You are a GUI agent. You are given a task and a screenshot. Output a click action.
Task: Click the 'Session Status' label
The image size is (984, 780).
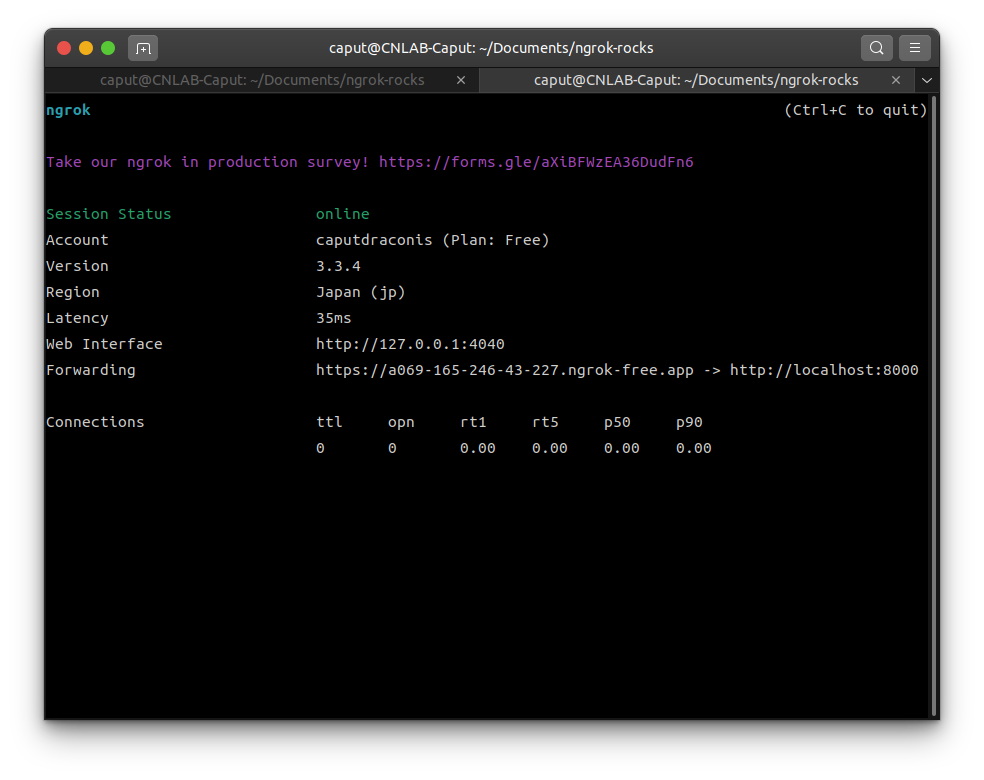tap(109, 214)
